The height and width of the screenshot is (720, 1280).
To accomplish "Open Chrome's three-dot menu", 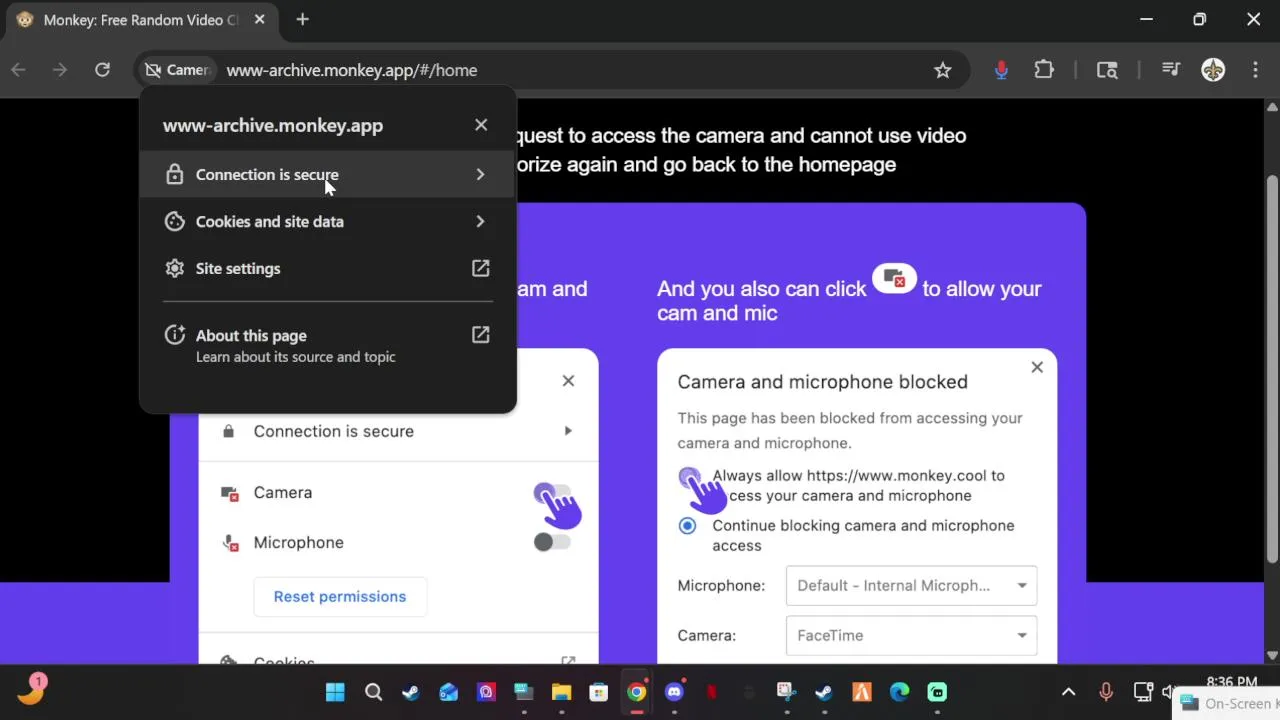I will [x=1255, y=70].
